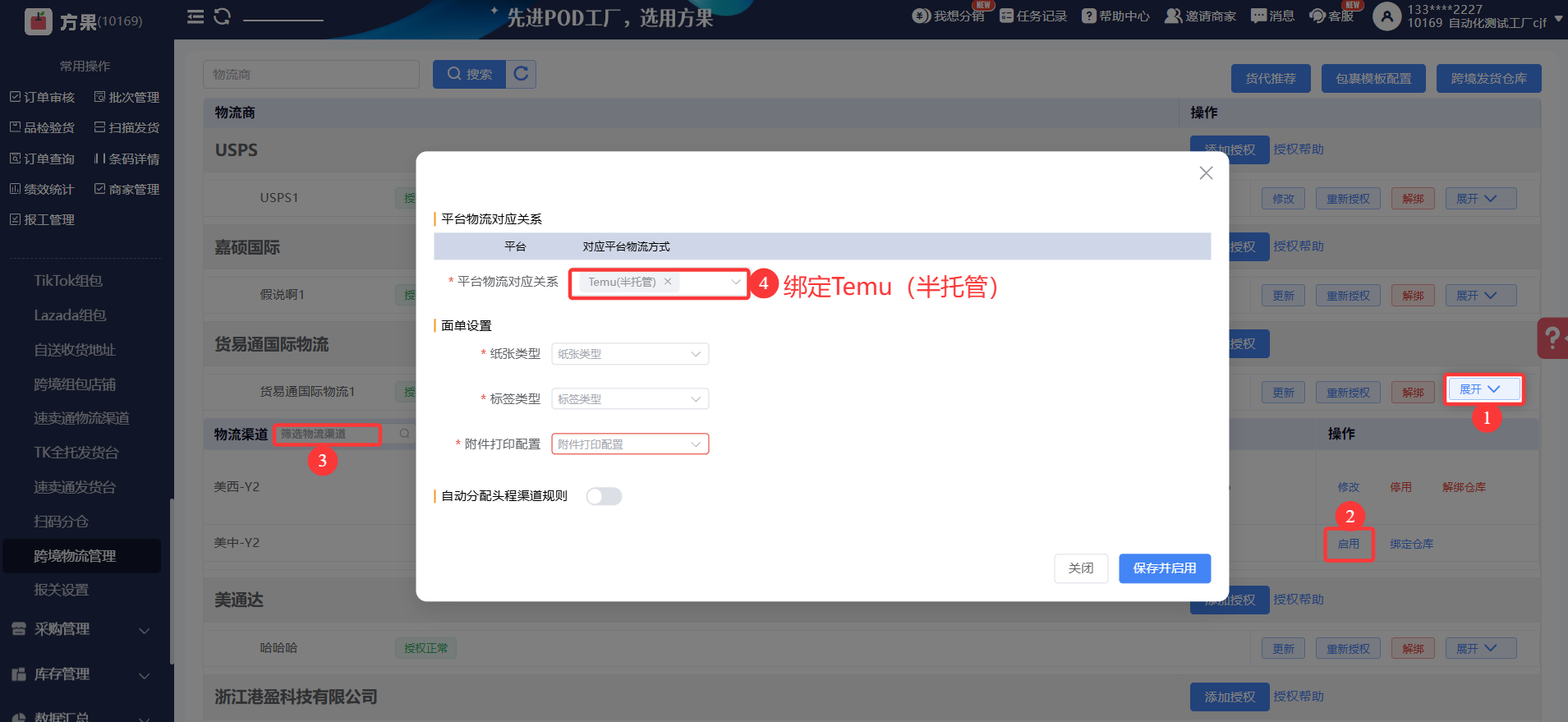Expand the 采购管理 sidebar group
Viewport: 1568px width, 722px height.
click(x=80, y=629)
